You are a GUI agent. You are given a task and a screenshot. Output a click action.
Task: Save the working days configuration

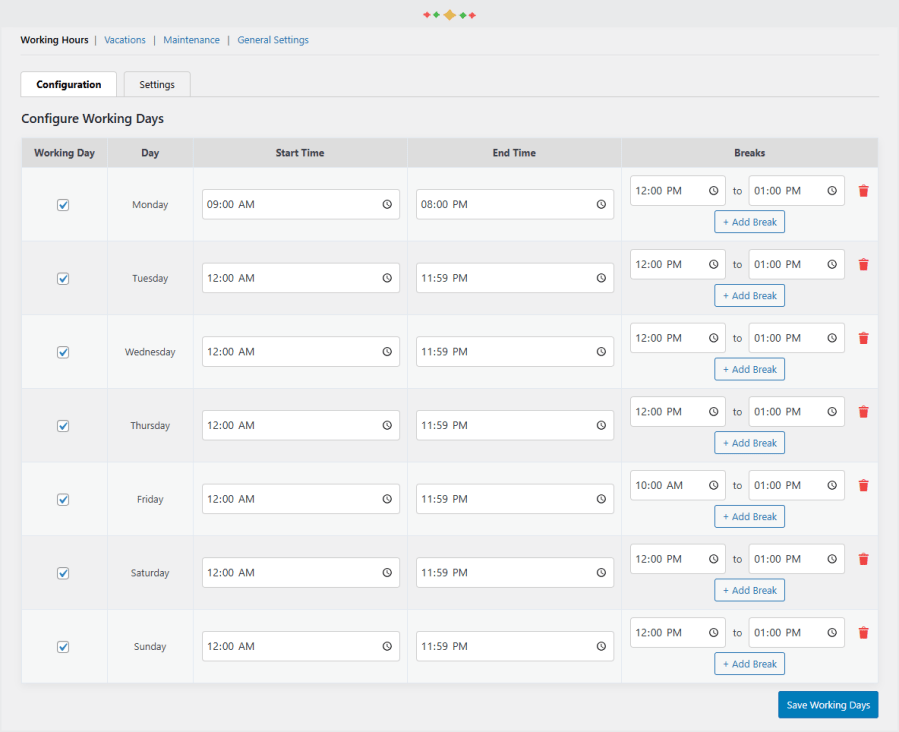click(827, 704)
